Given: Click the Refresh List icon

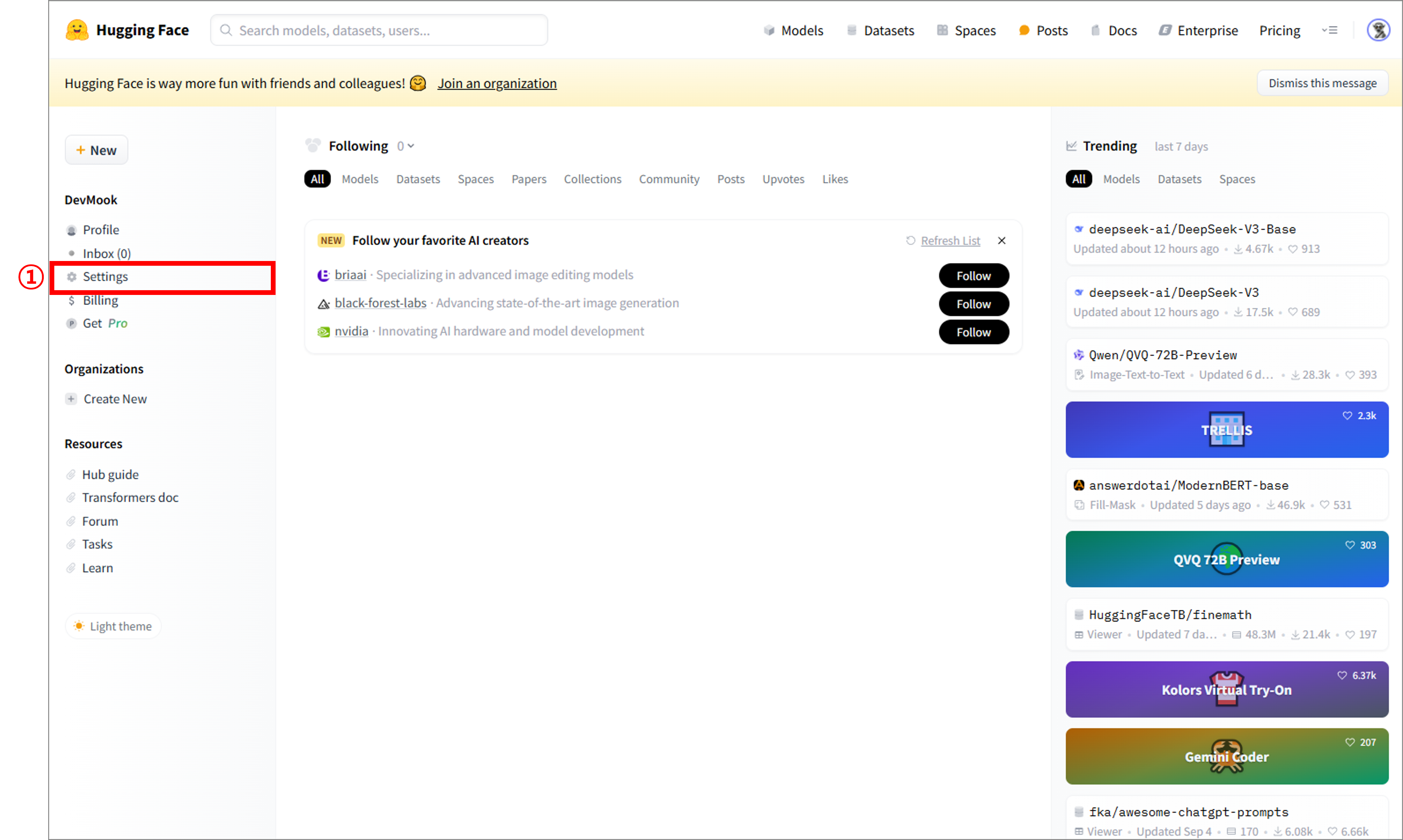Looking at the screenshot, I should tap(910, 241).
